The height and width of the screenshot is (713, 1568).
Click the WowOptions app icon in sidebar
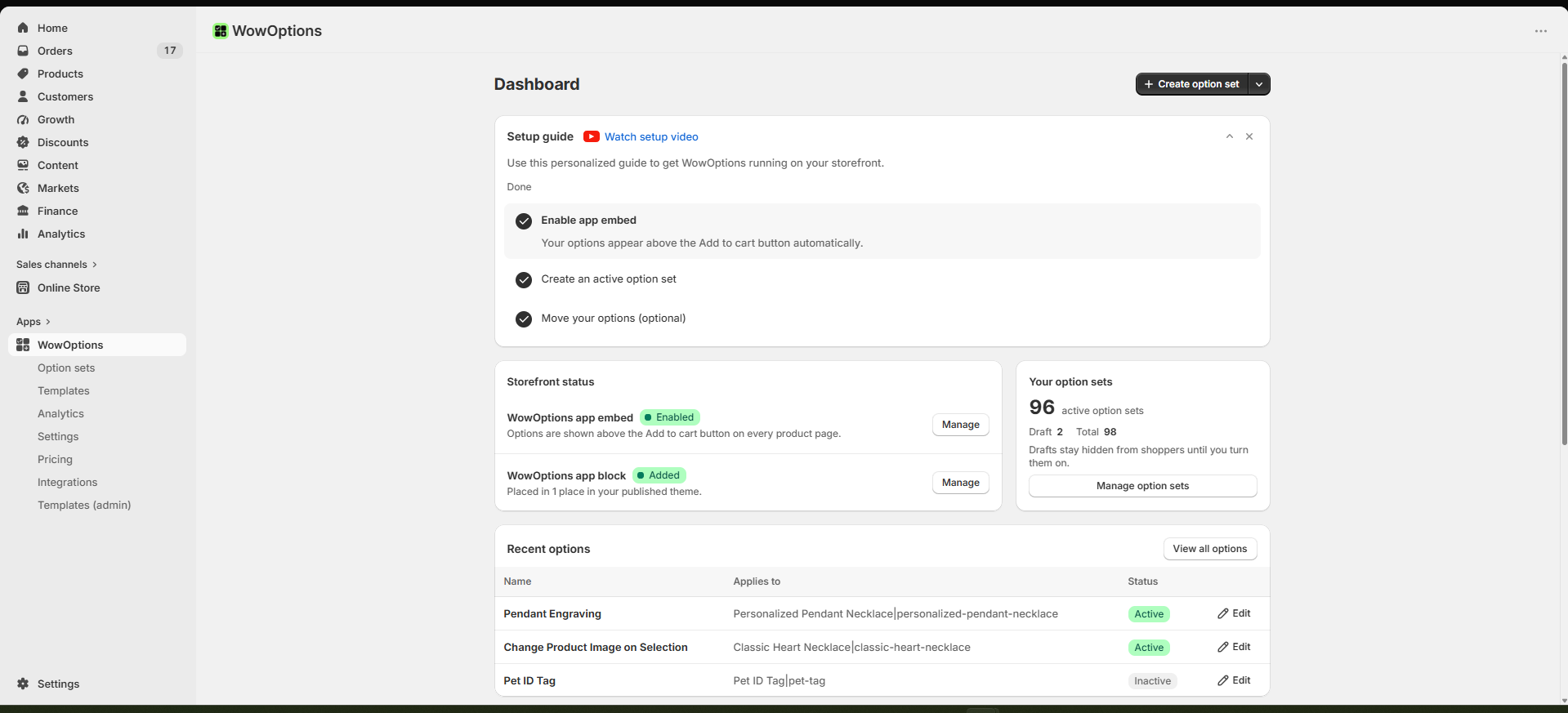[x=23, y=345]
